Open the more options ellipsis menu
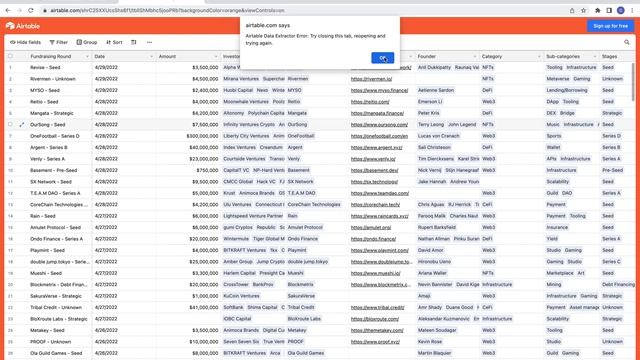640x360 pixels. pyautogui.click(x=149, y=42)
